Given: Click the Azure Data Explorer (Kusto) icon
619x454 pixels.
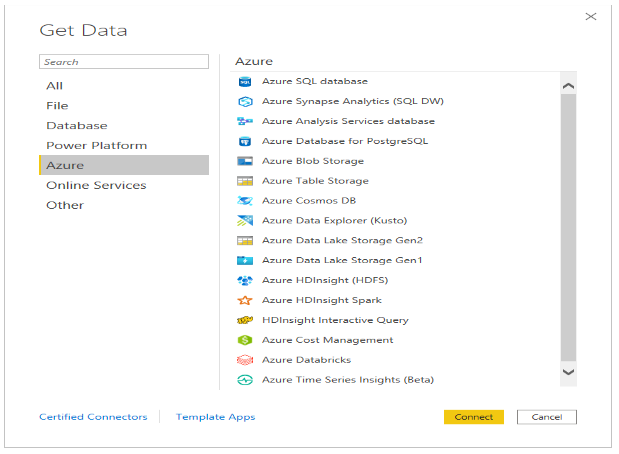Looking at the screenshot, I should pyautogui.click(x=244, y=221).
